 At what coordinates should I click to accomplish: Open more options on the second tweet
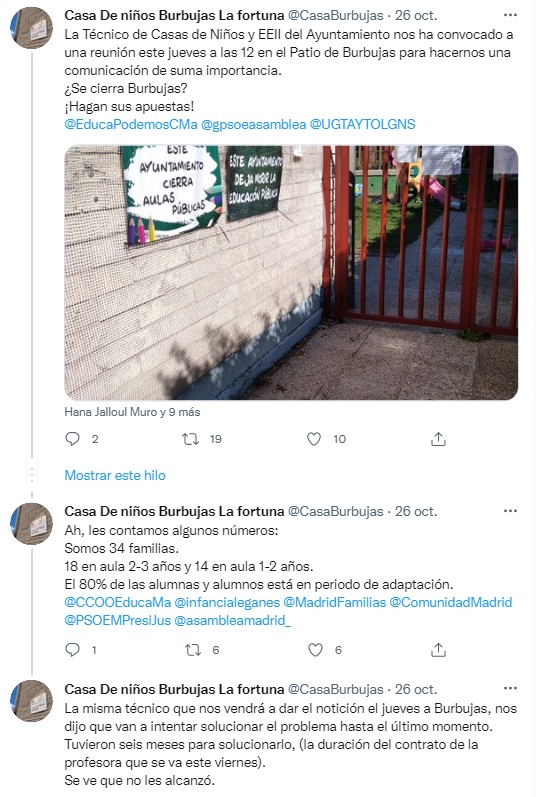pyautogui.click(x=510, y=511)
